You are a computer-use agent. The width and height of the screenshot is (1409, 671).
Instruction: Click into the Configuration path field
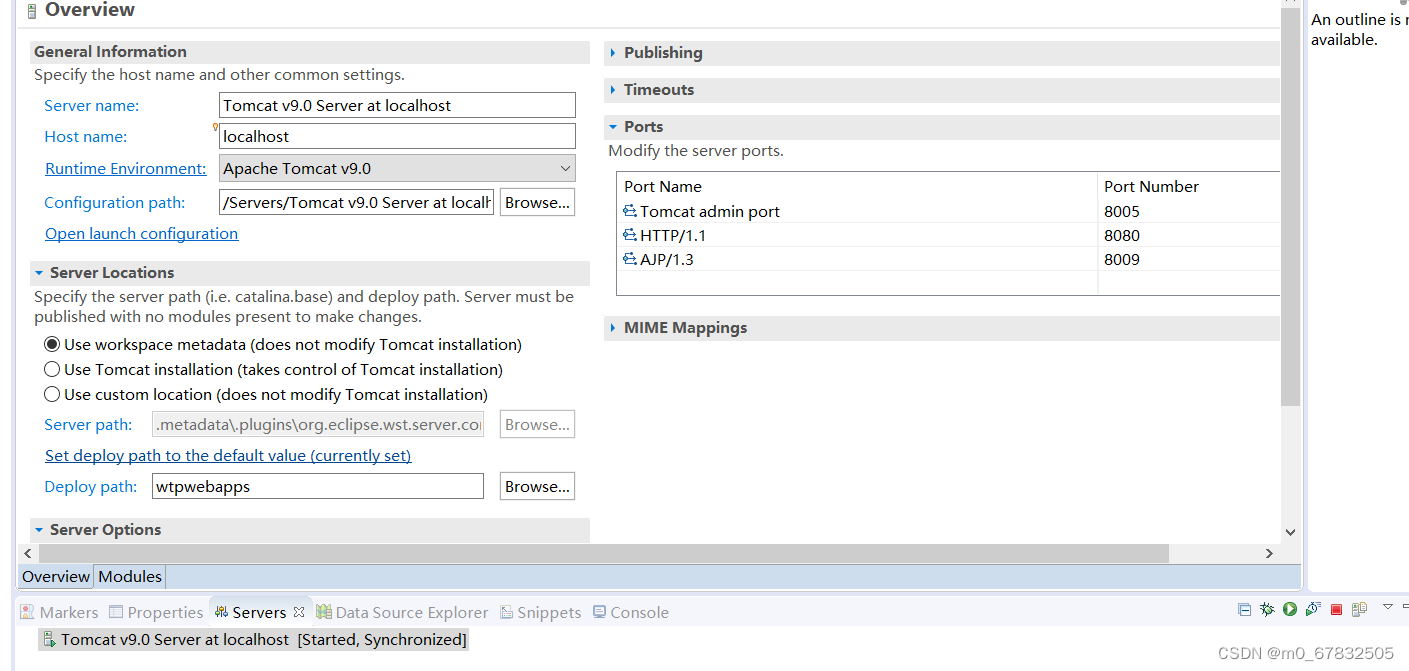click(356, 202)
